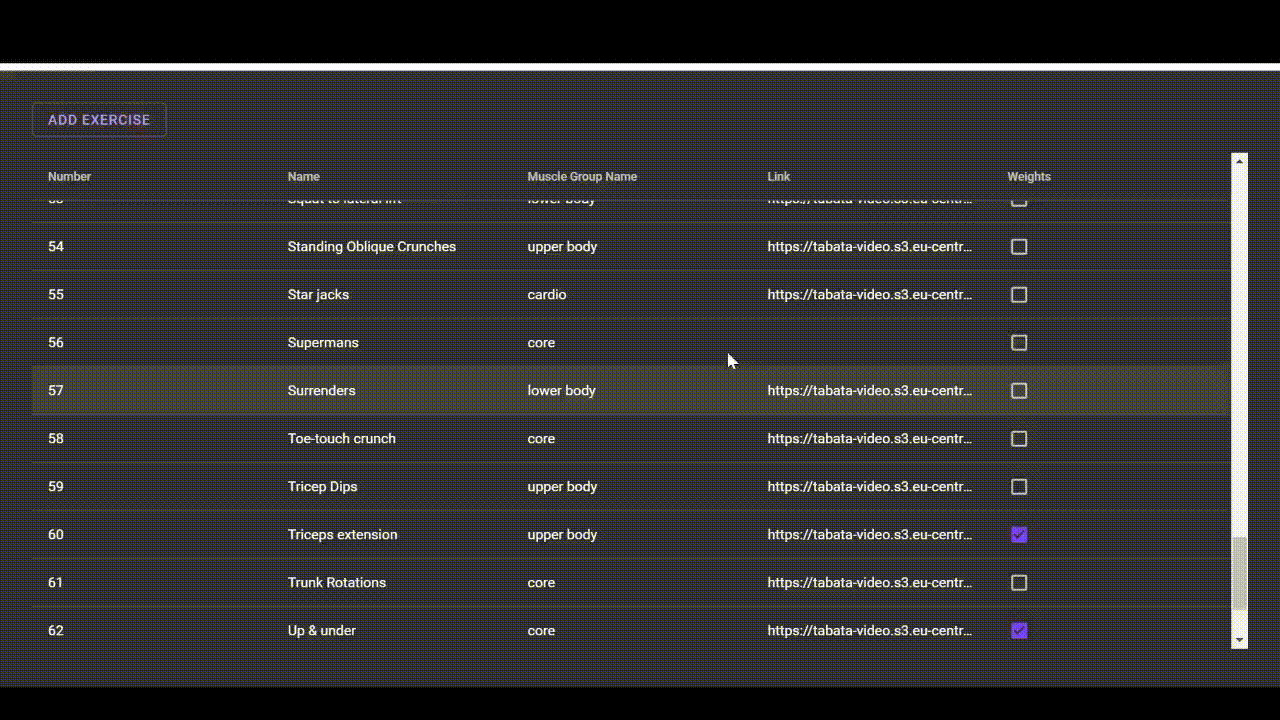
Task: Enable Weights checkbox for Star jacks
Action: click(1019, 295)
